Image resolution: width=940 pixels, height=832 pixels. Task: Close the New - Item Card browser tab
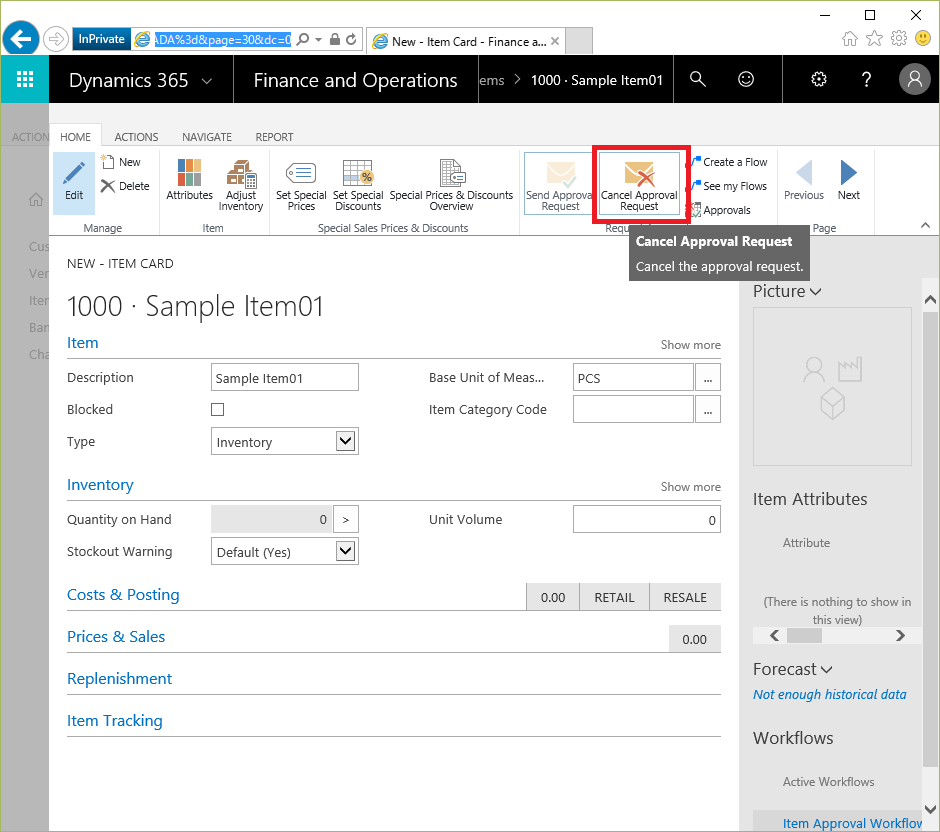(555, 41)
